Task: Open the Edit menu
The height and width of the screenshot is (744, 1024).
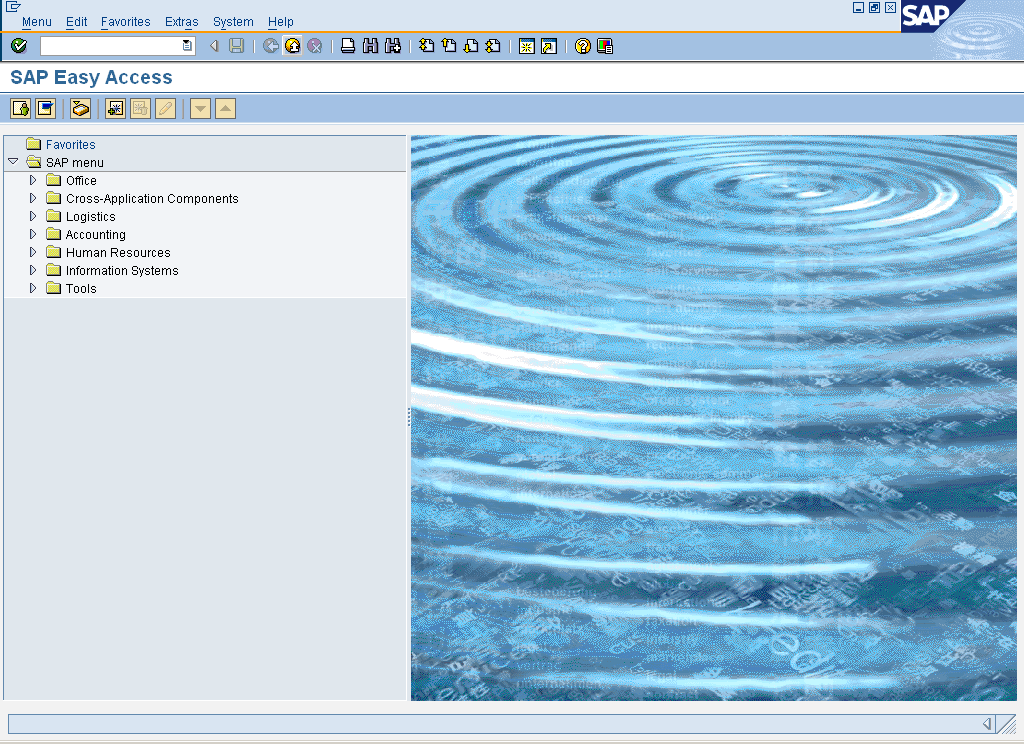Action: pos(76,22)
